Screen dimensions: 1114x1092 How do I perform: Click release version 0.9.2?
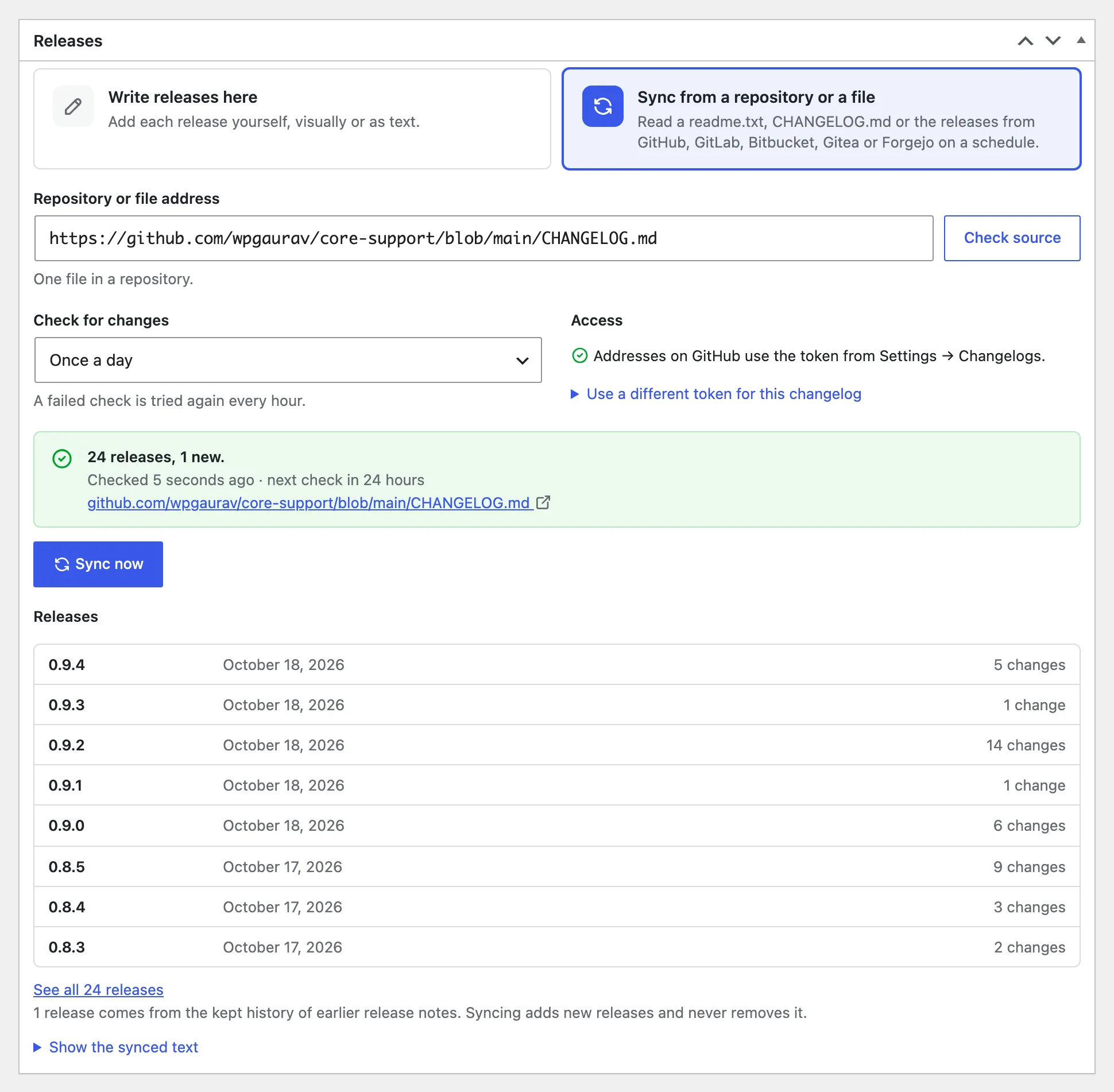coord(67,745)
